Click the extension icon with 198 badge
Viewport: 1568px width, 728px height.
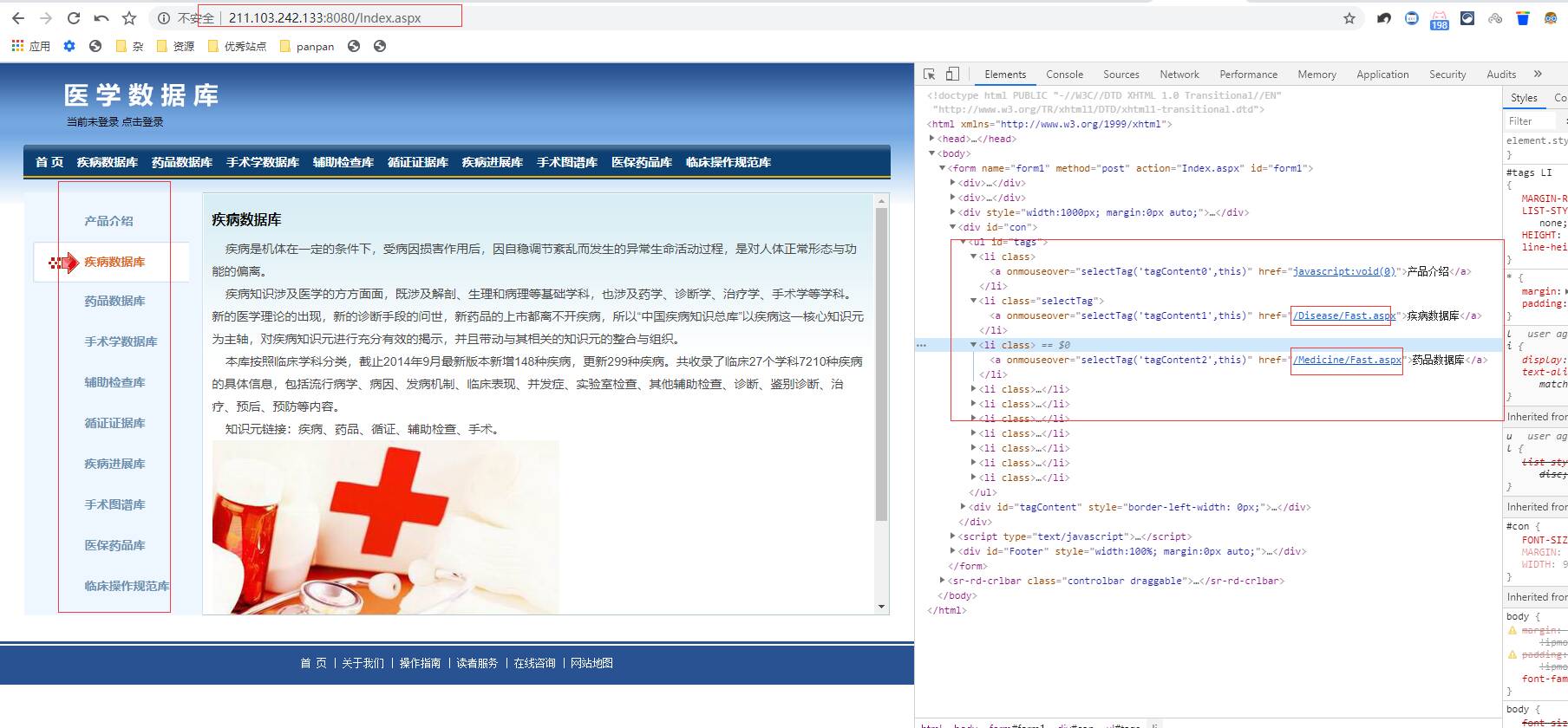(x=1439, y=19)
